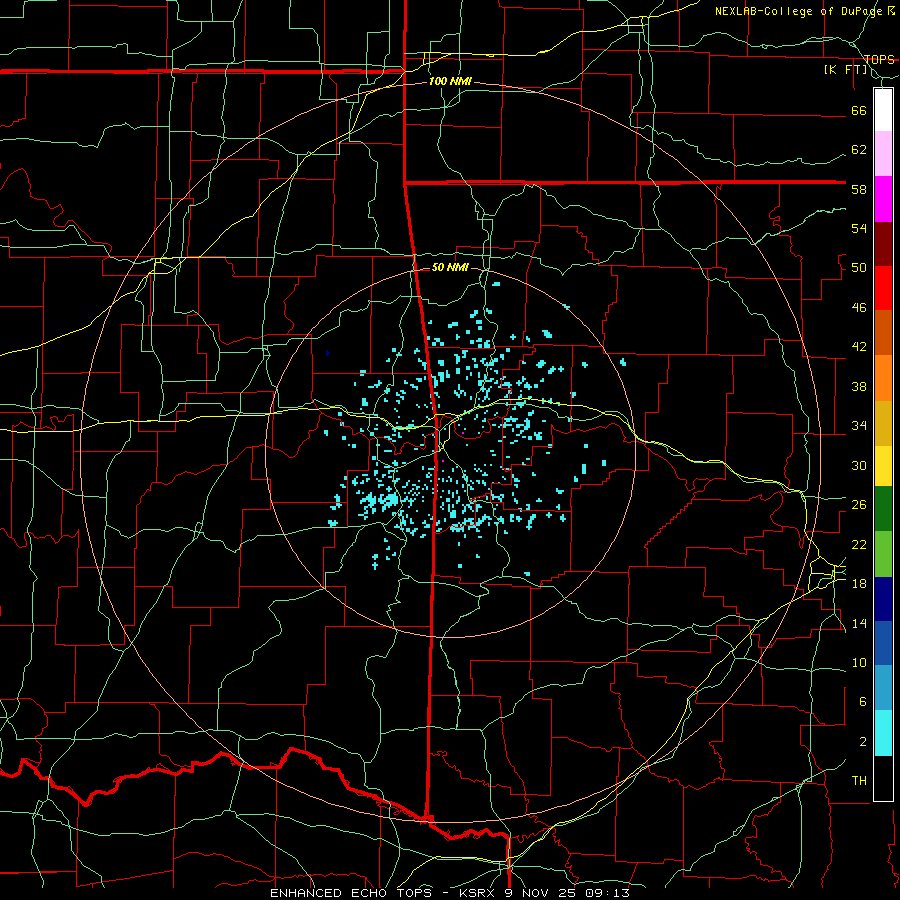
Task: Click the legend value 22
Action: 859,544
